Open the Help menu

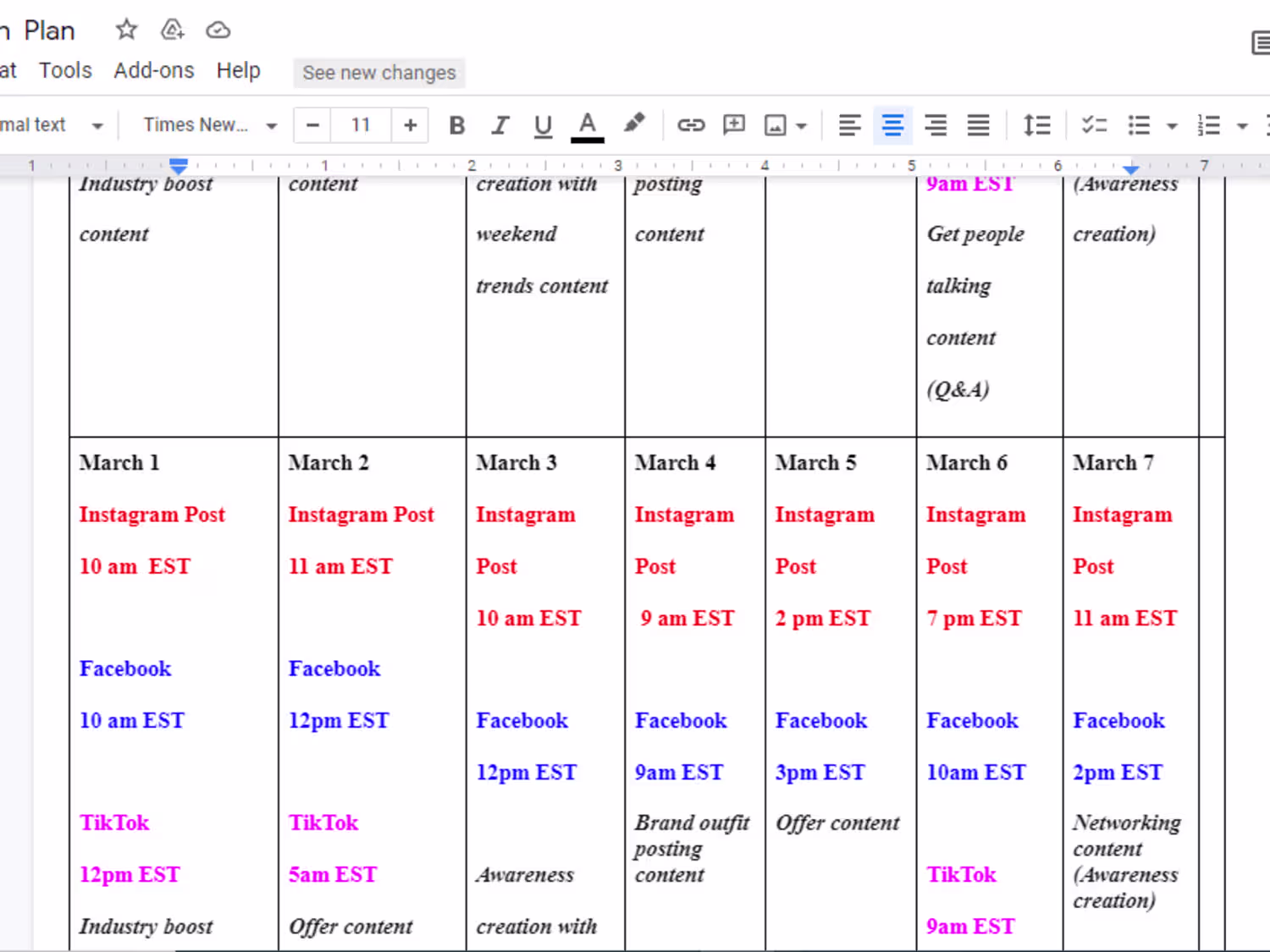239,70
